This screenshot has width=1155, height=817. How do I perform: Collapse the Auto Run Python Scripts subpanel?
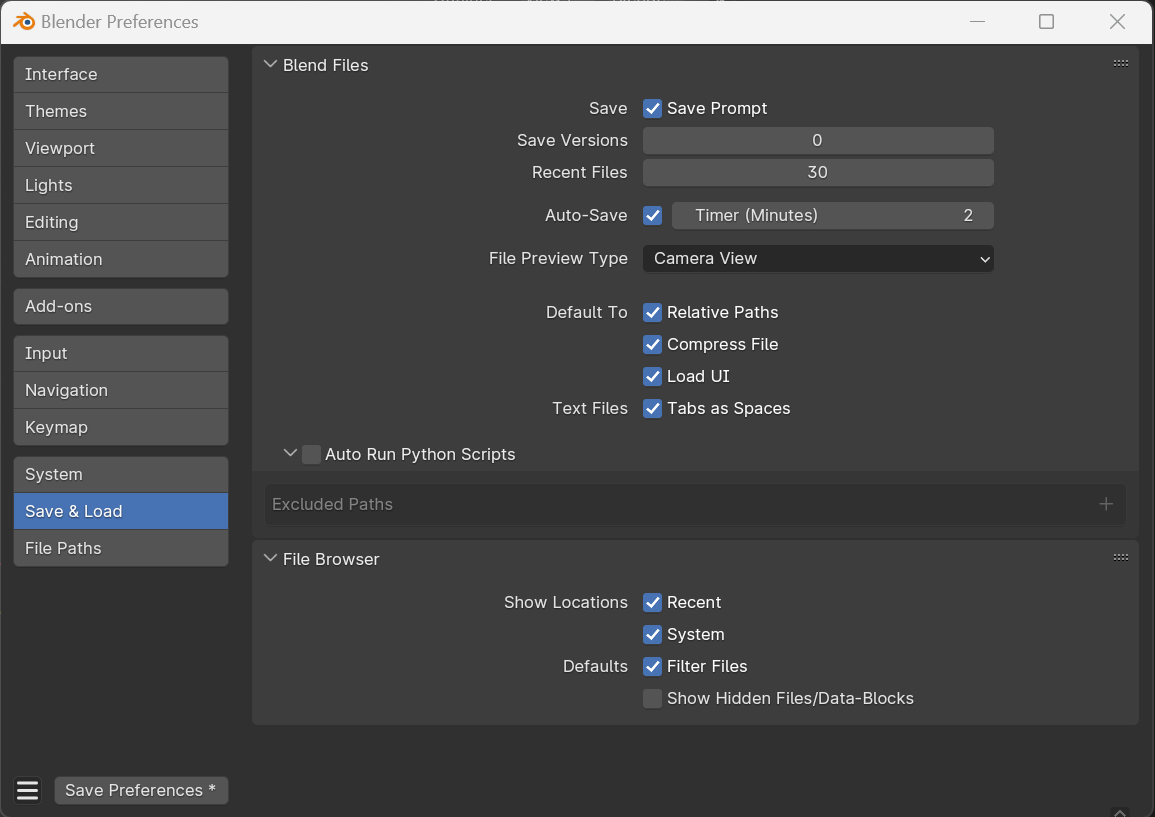pos(290,454)
